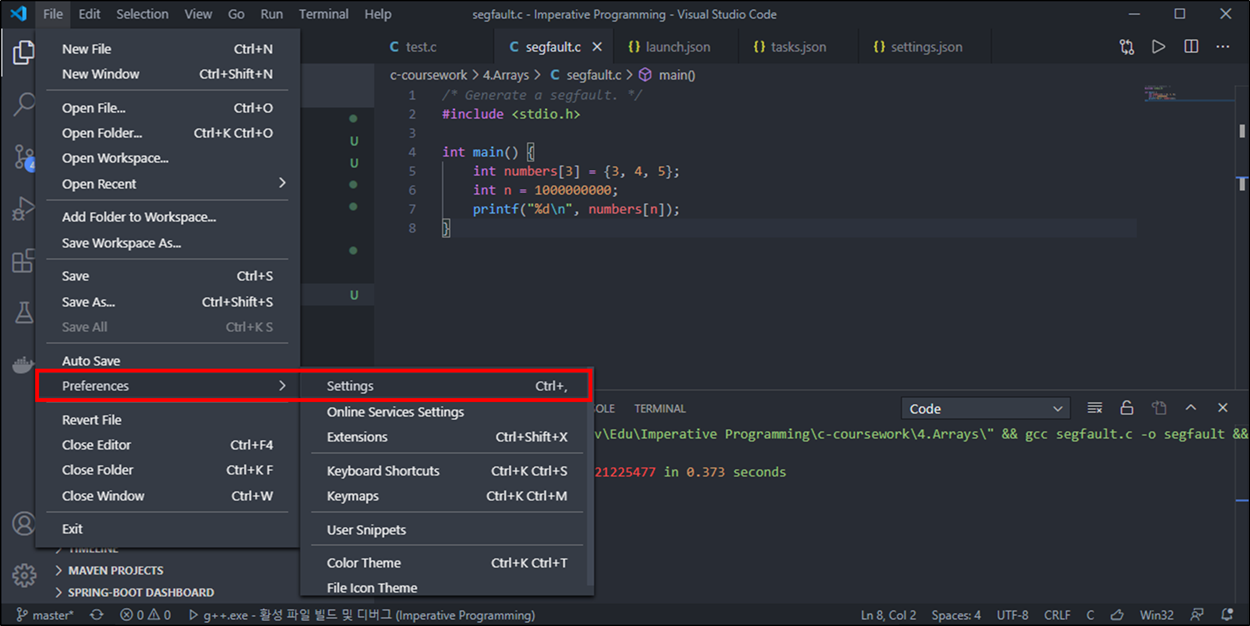Open the Manage gear icon

[x=23, y=576]
